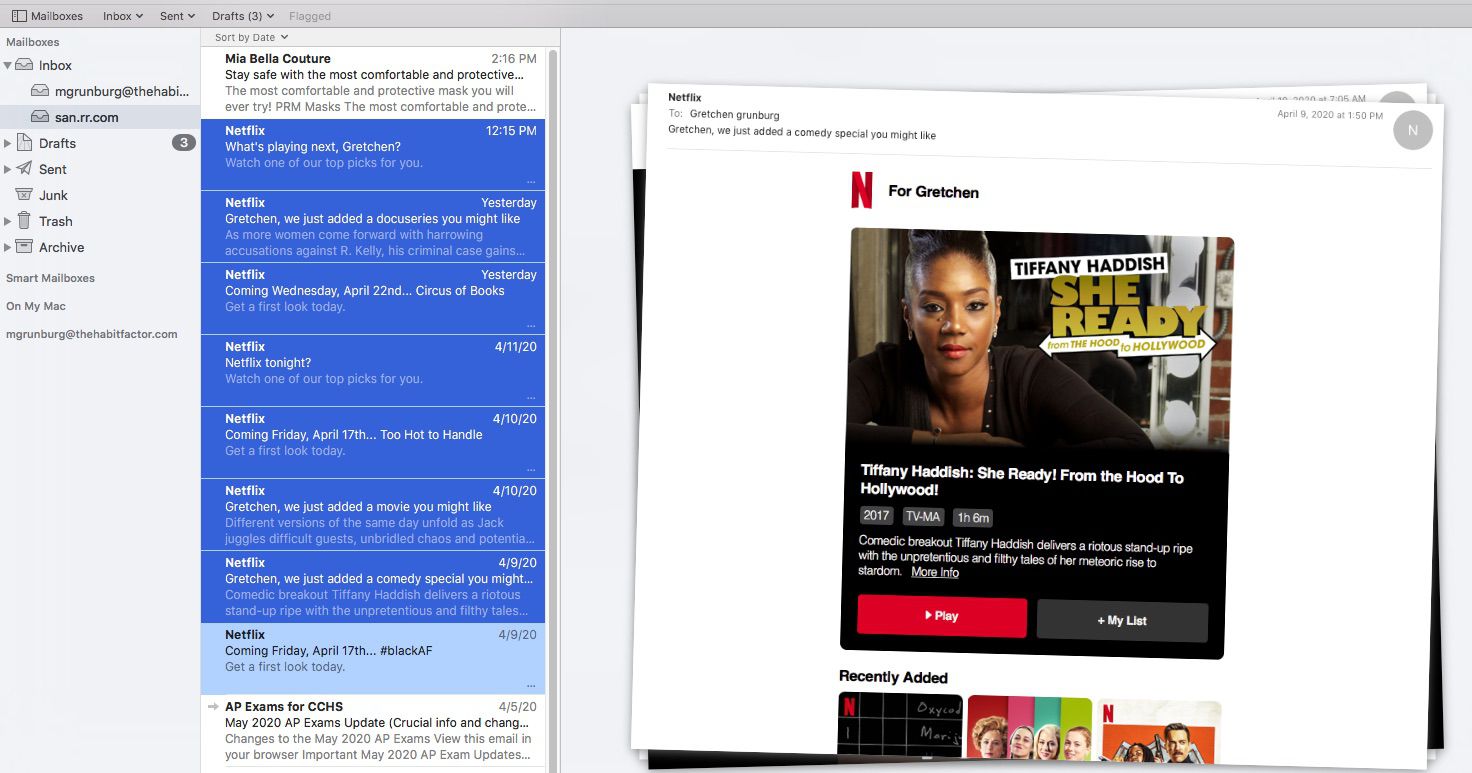Click the + My List button
The image size is (1472, 773).
(x=1122, y=620)
